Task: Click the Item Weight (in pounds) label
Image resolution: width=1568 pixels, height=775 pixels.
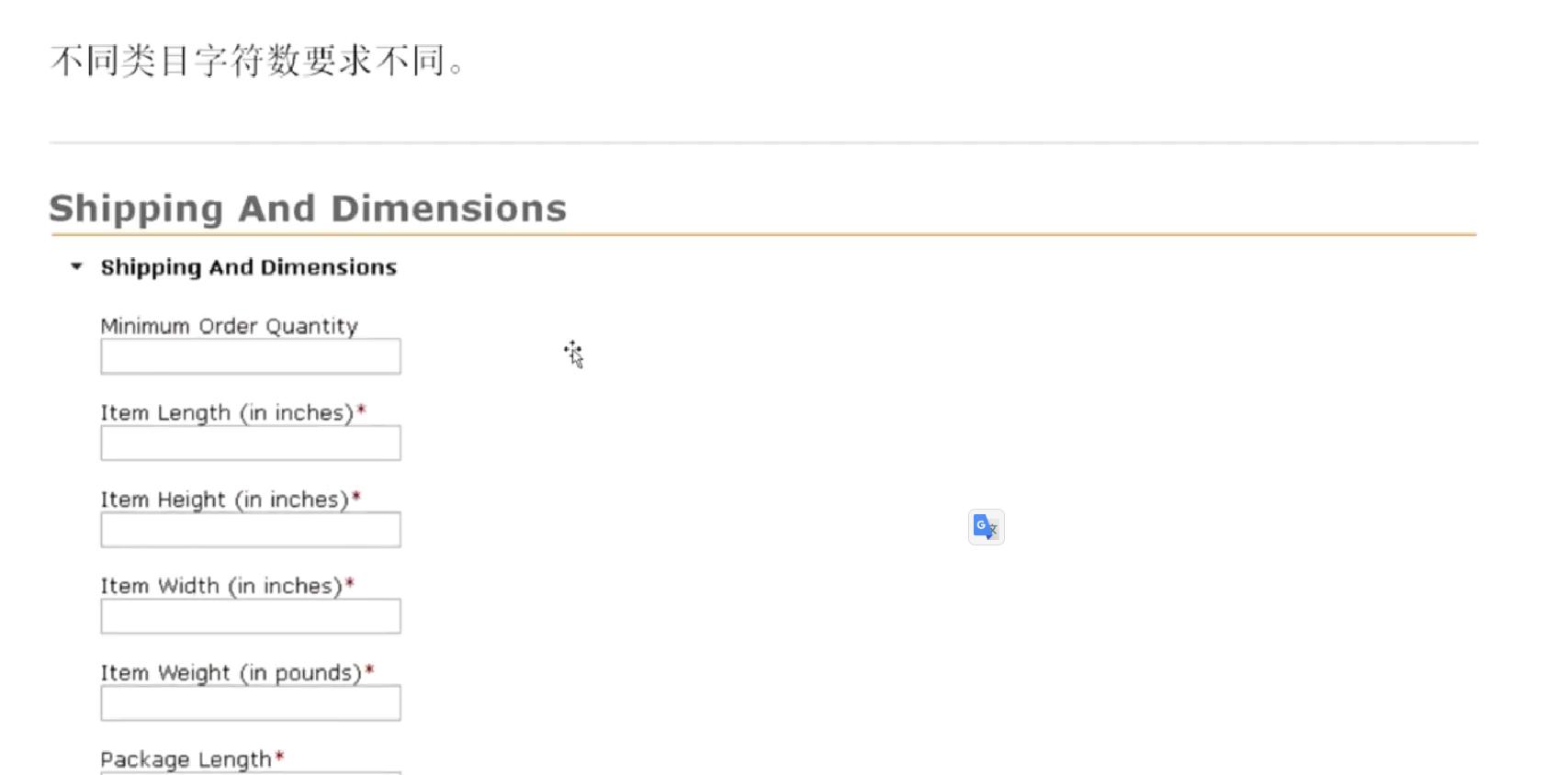Action: point(231,673)
